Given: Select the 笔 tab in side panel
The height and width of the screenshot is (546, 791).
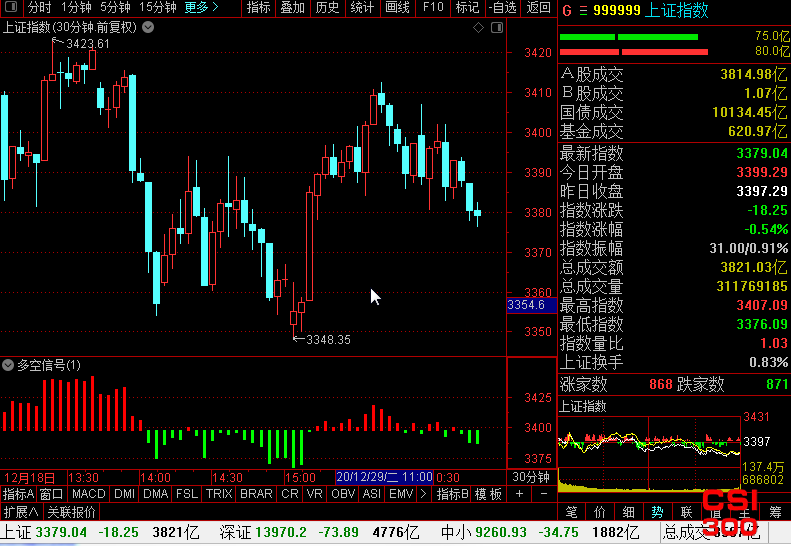Looking at the screenshot, I should [x=572, y=512].
